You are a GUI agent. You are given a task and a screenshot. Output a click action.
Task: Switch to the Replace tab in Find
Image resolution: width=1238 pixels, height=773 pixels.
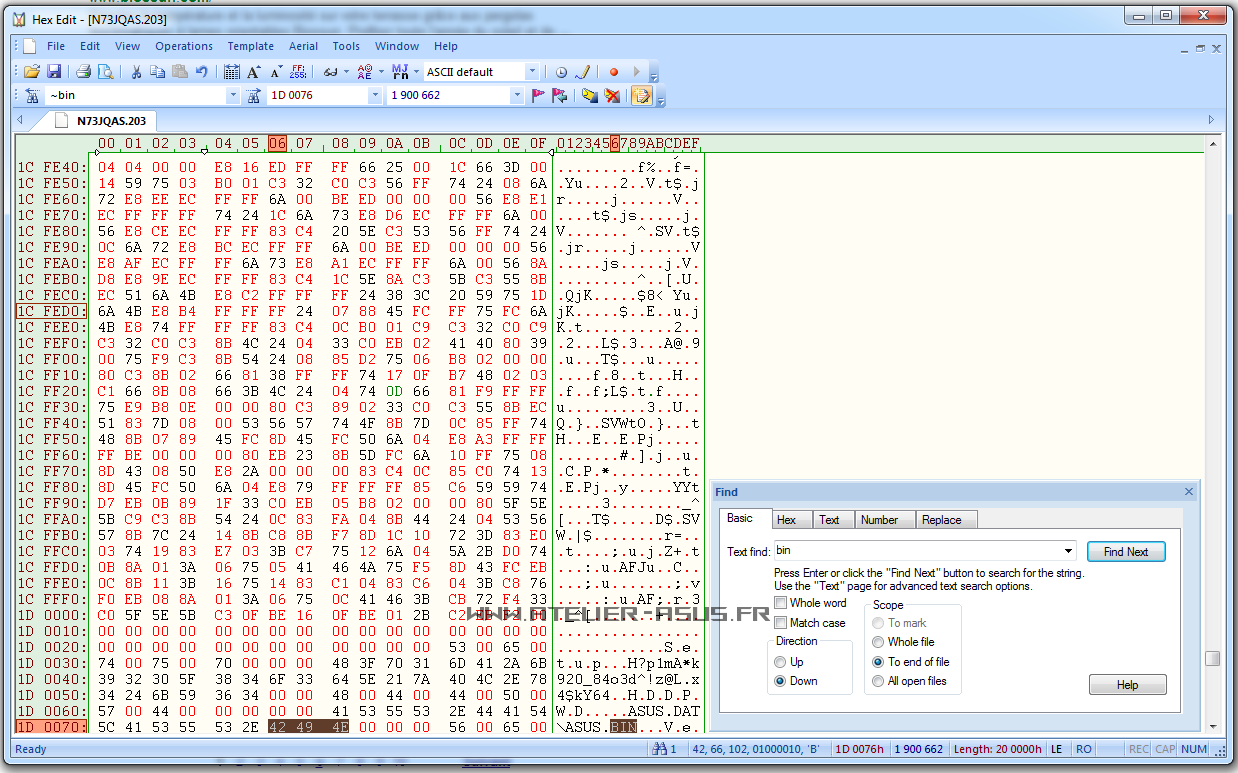coord(941,520)
